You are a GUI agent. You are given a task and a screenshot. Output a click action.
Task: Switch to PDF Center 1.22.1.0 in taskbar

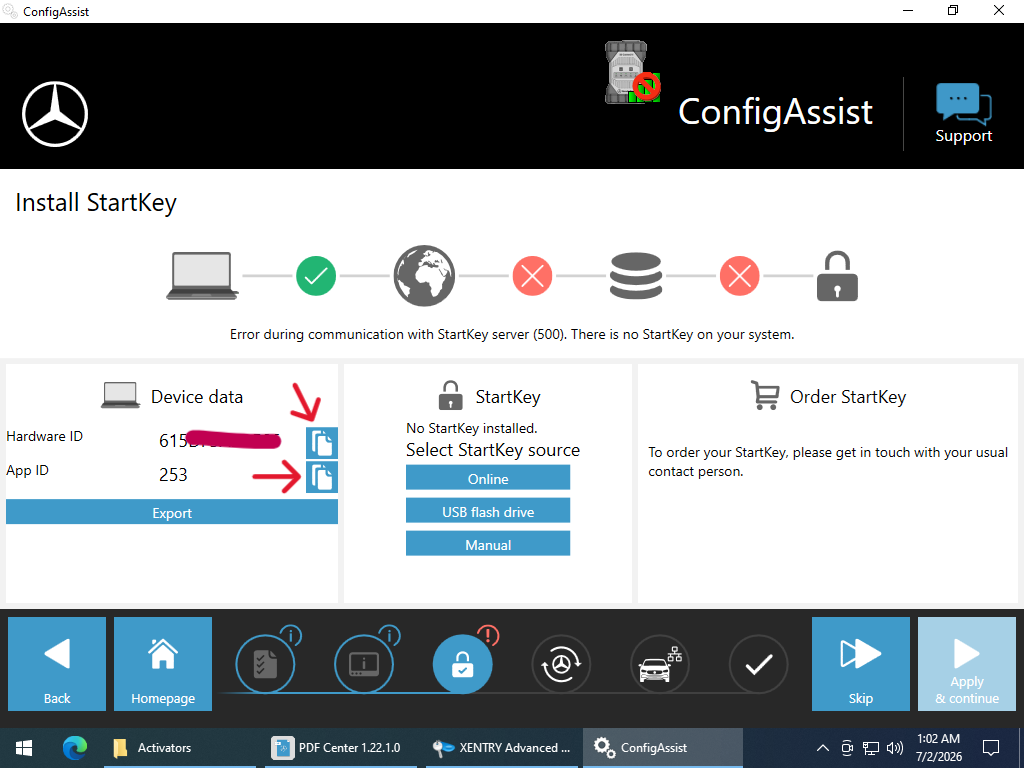point(341,748)
